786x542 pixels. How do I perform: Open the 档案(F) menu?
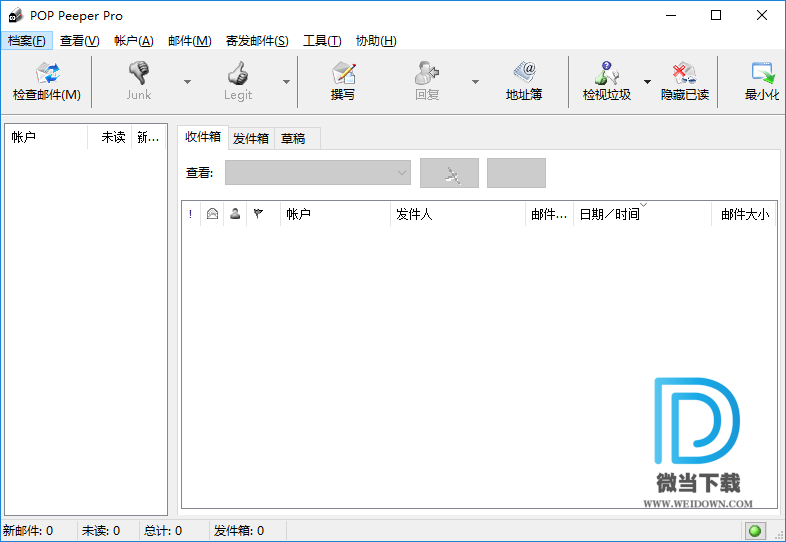pos(27,41)
